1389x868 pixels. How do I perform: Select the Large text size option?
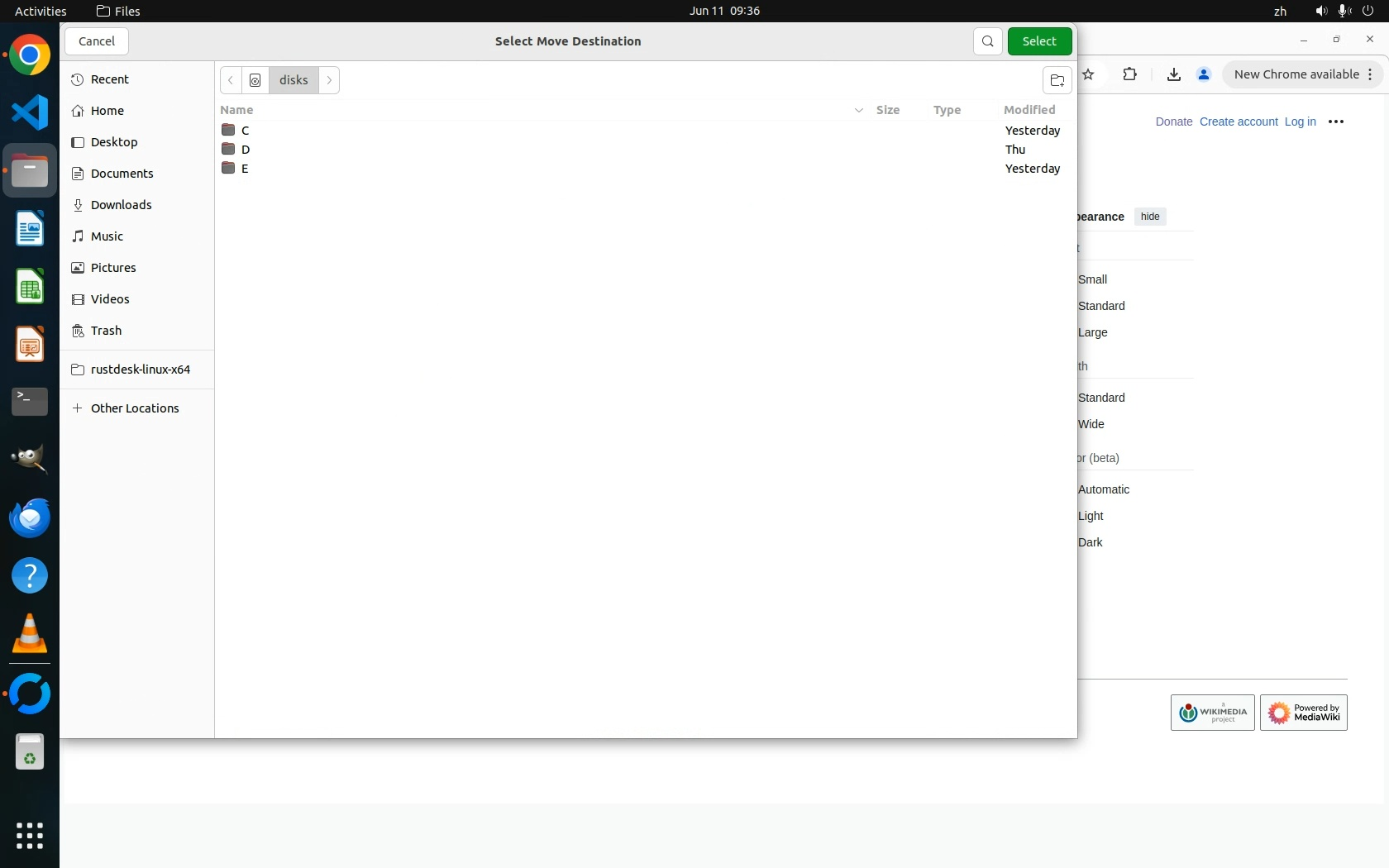(1092, 332)
